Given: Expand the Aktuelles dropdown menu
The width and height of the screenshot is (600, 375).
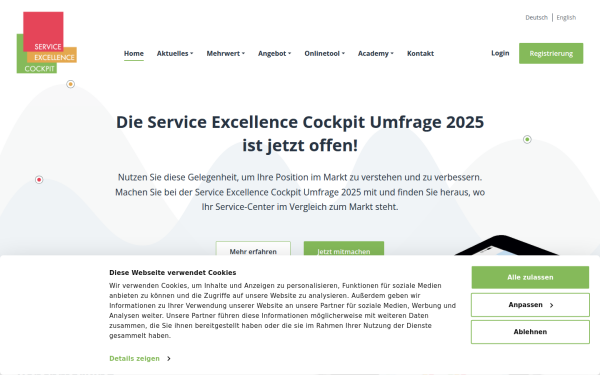Looking at the screenshot, I should [175, 54].
